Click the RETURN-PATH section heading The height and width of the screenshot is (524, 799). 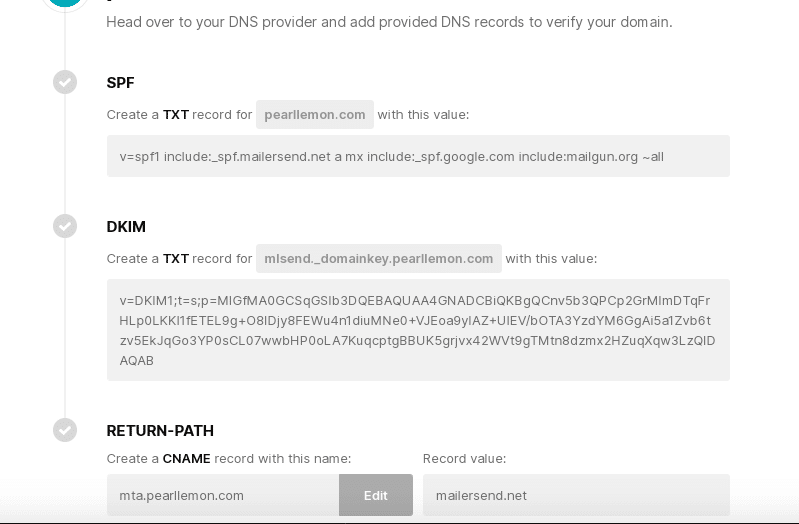pos(160,431)
